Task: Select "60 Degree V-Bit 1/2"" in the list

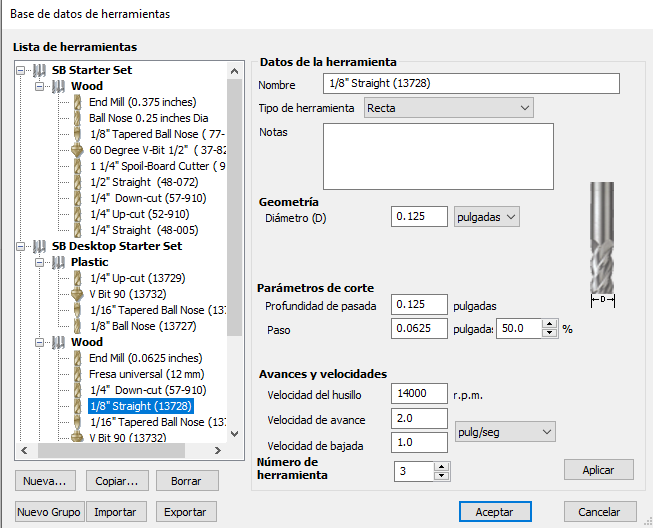Action: pyautogui.click(x=157, y=150)
